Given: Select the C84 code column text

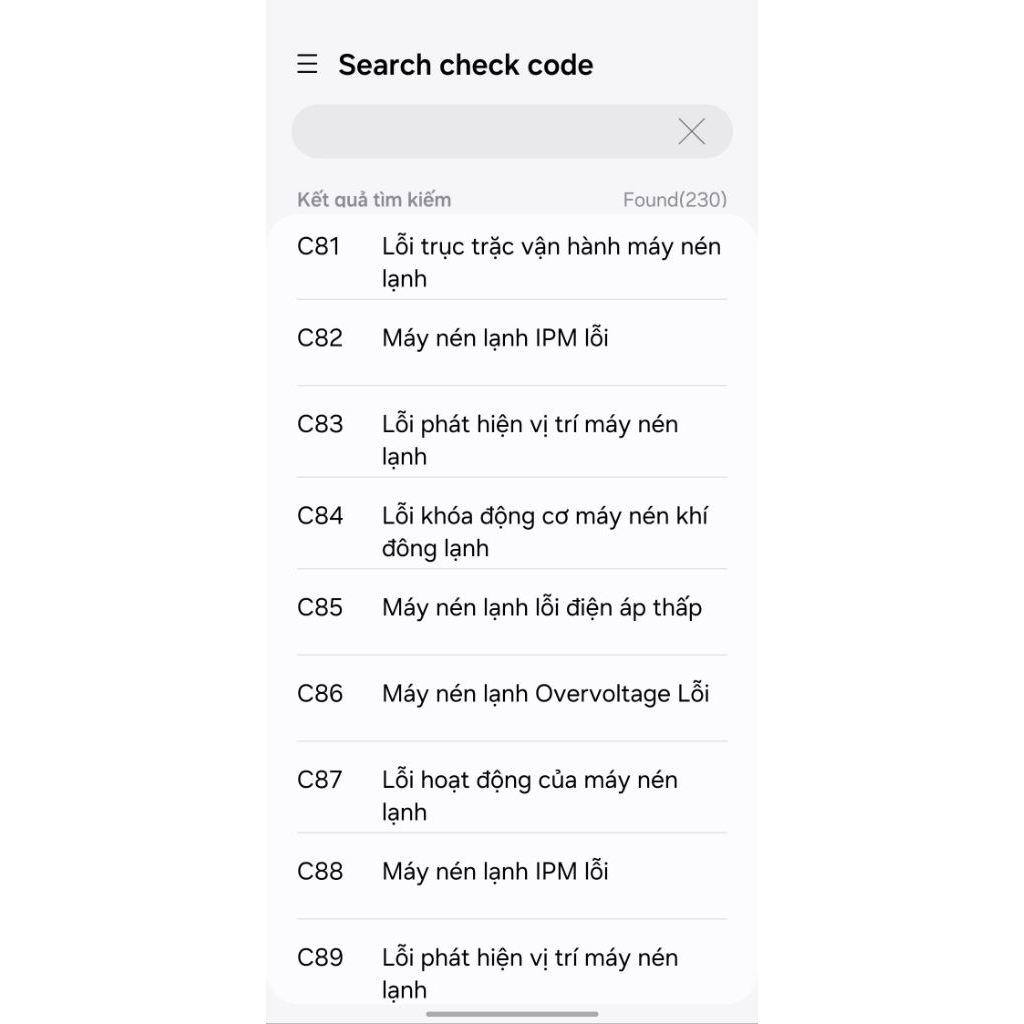Looking at the screenshot, I should click(x=319, y=515).
